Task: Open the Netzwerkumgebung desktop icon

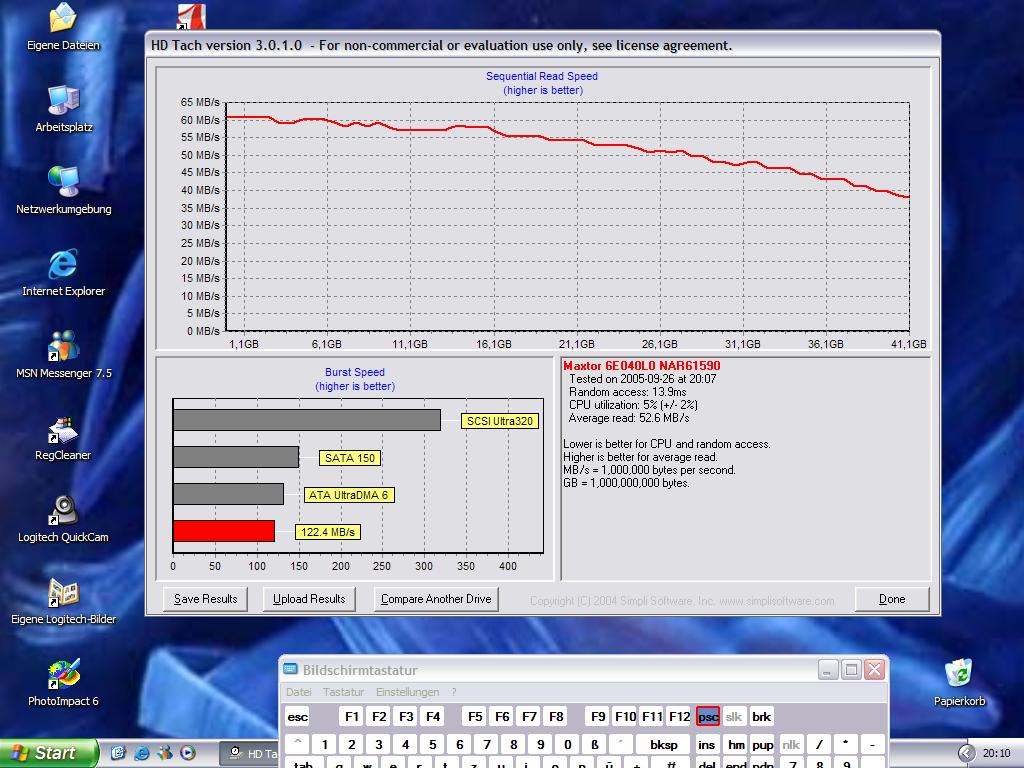Action: [x=63, y=190]
